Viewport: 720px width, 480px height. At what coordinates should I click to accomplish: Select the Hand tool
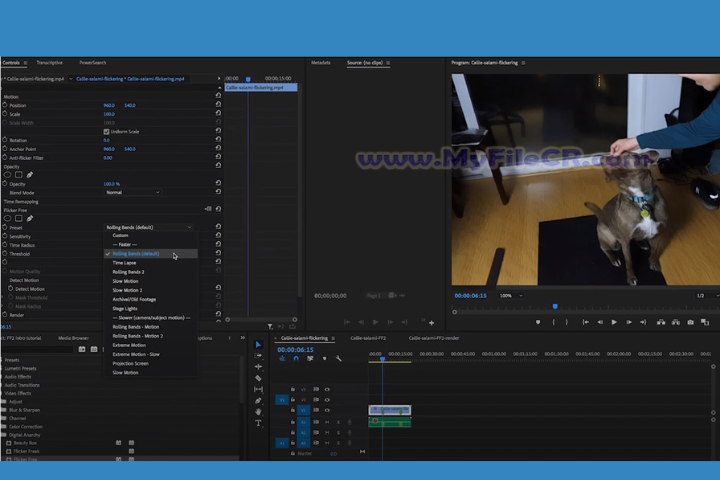point(258,412)
